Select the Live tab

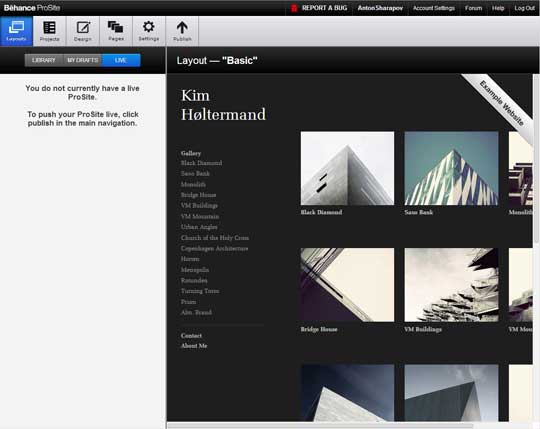[121, 60]
